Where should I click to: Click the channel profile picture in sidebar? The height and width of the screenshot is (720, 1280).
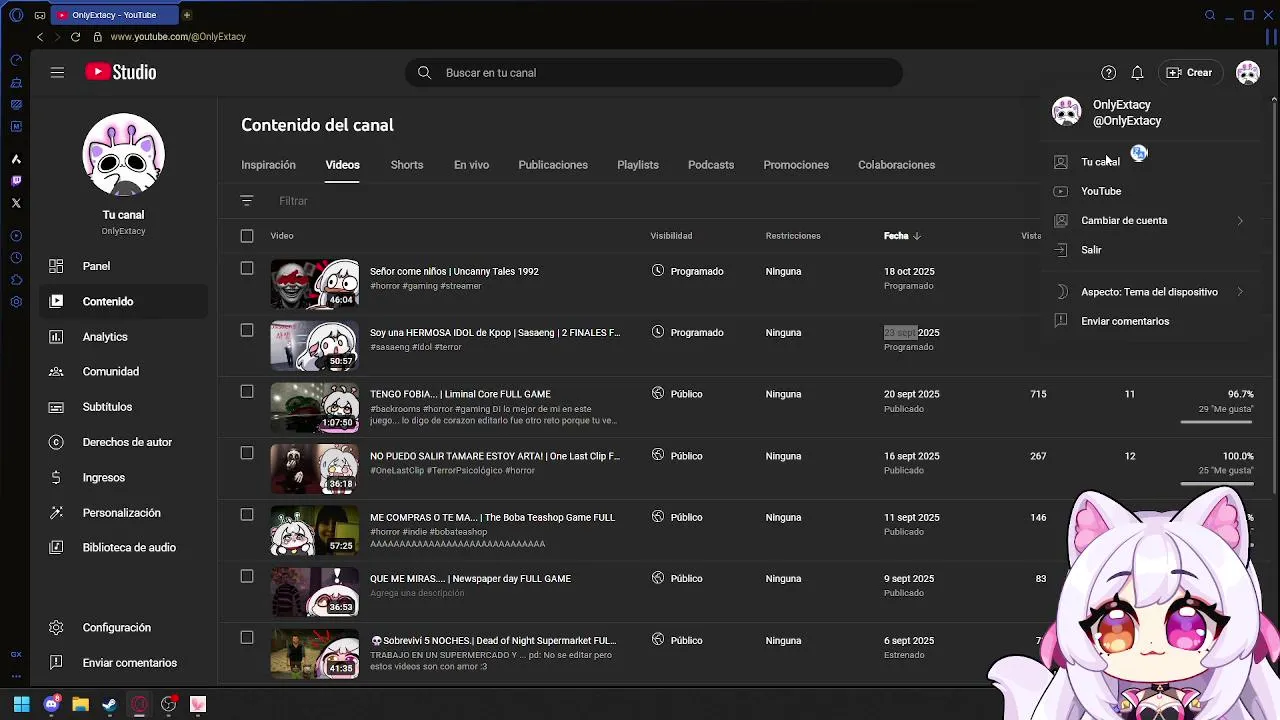pos(123,155)
